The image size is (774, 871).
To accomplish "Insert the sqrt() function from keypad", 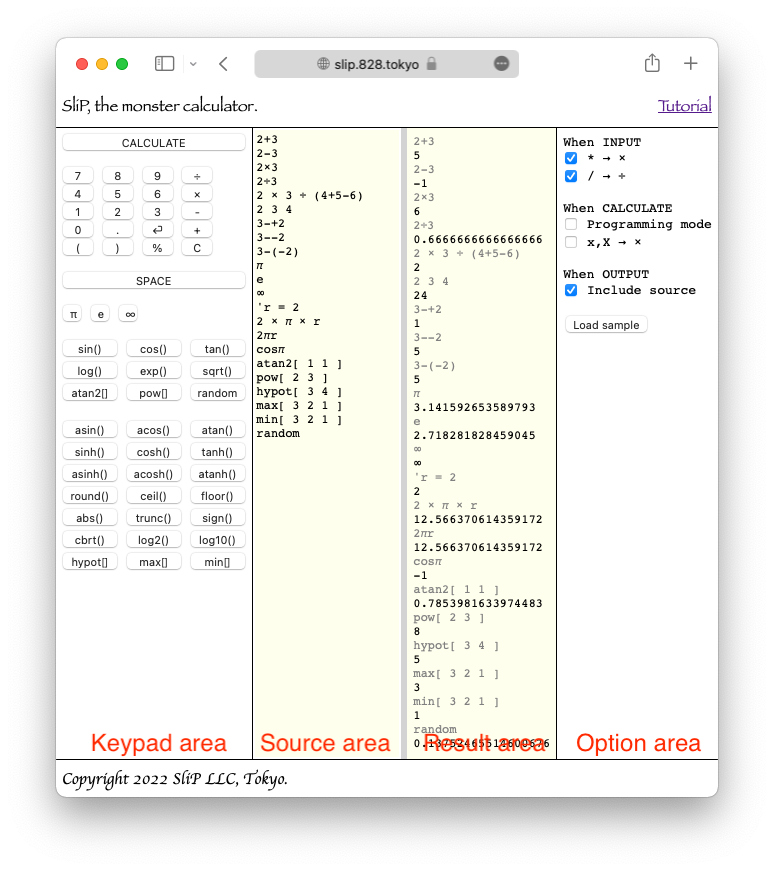I will pos(217,371).
